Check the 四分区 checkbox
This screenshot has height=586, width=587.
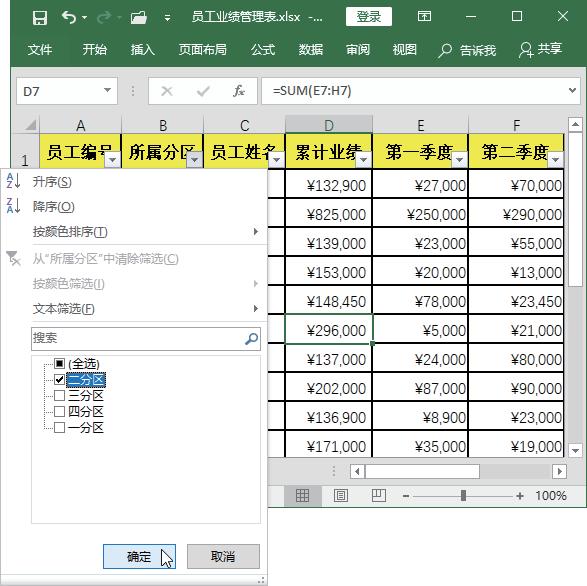59,412
